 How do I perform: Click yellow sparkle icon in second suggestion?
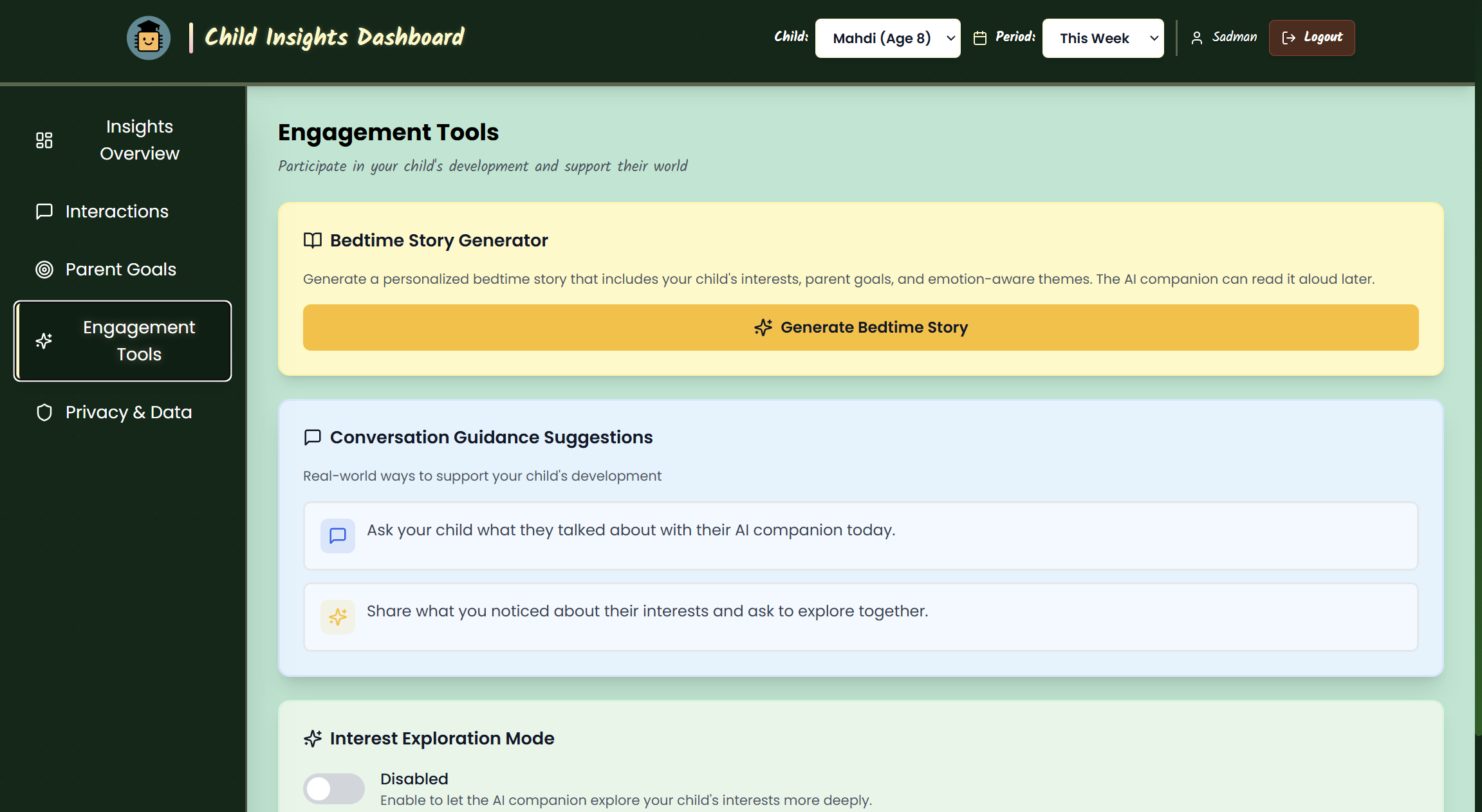(338, 617)
